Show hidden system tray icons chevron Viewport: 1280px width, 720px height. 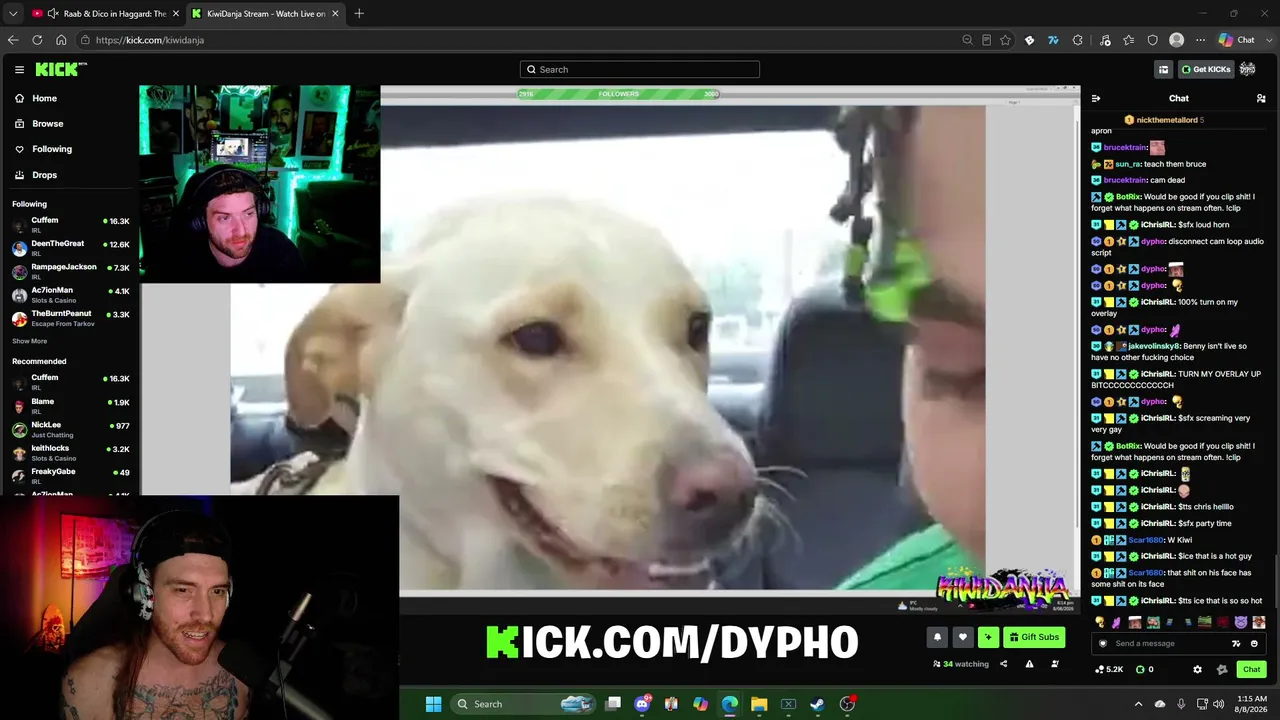(x=1140, y=704)
